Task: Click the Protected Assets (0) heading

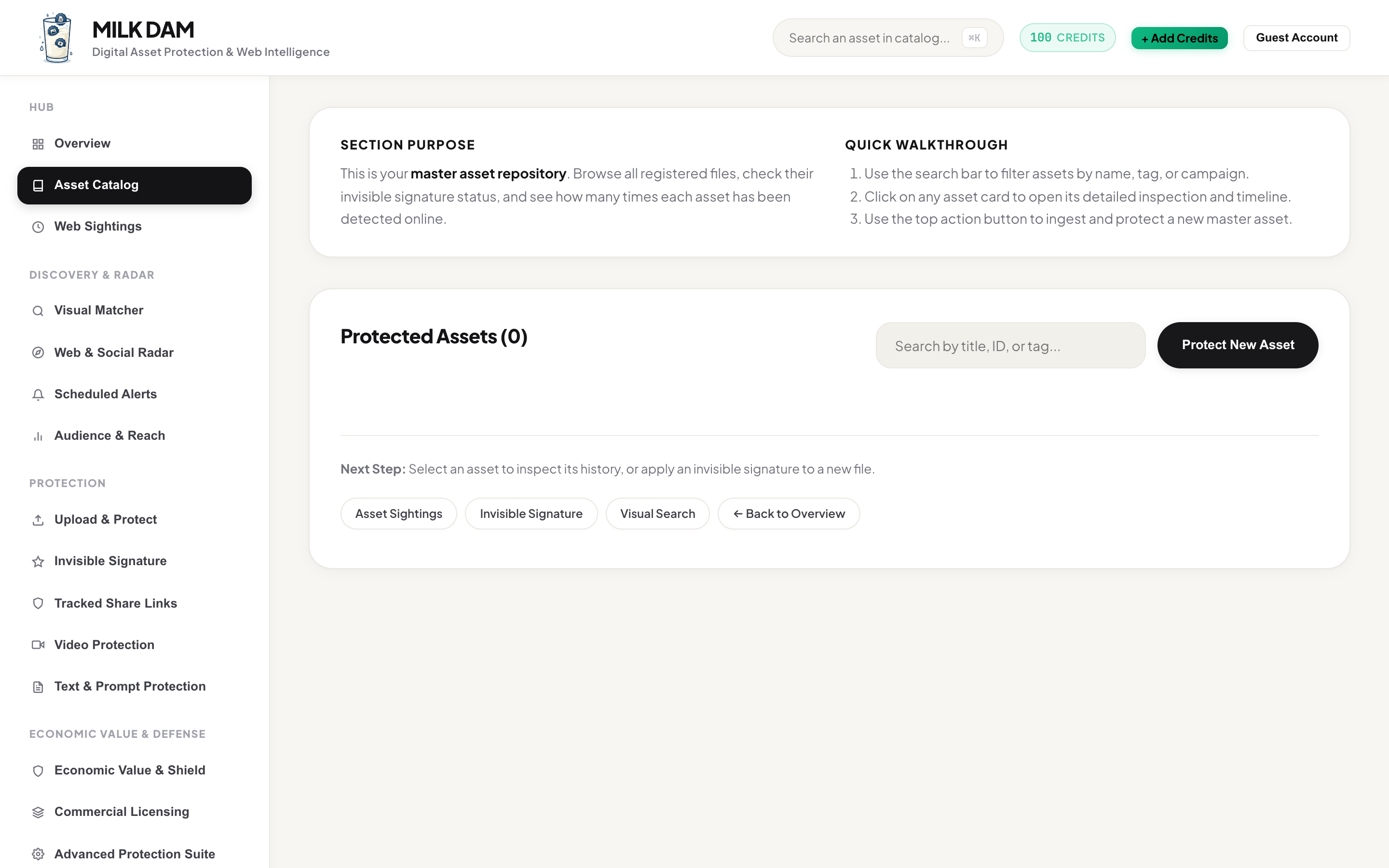Action: [434, 337]
